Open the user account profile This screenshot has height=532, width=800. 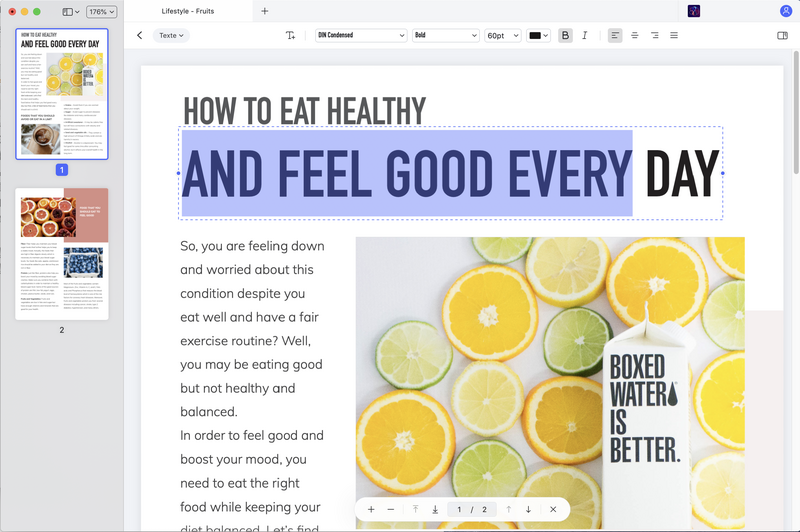[x=786, y=11]
